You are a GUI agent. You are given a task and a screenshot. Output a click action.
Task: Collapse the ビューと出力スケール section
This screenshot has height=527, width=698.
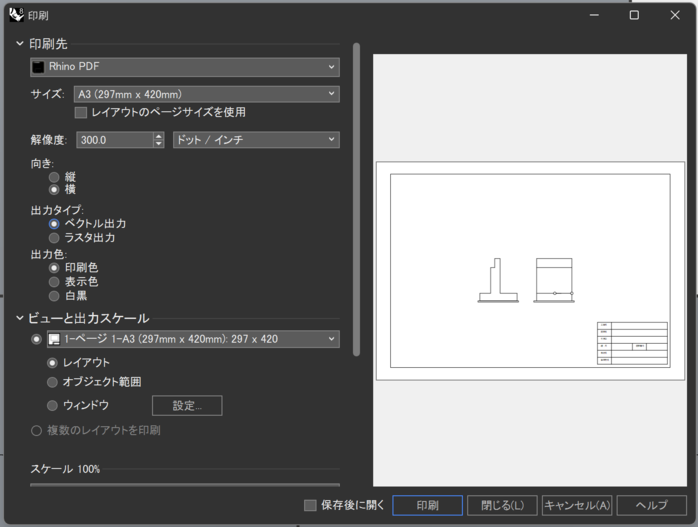(x=20, y=318)
